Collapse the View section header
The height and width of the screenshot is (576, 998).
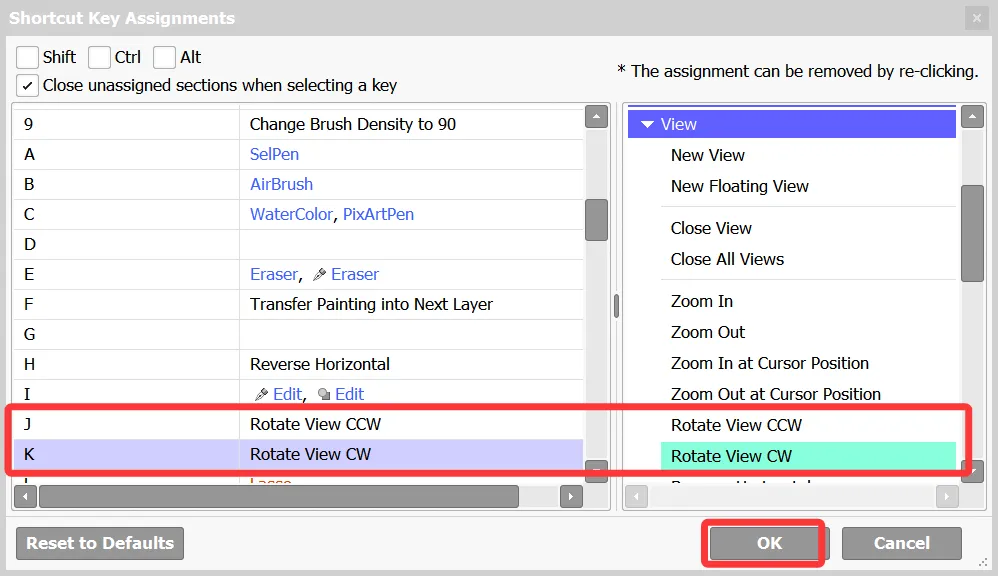click(x=791, y=124)
